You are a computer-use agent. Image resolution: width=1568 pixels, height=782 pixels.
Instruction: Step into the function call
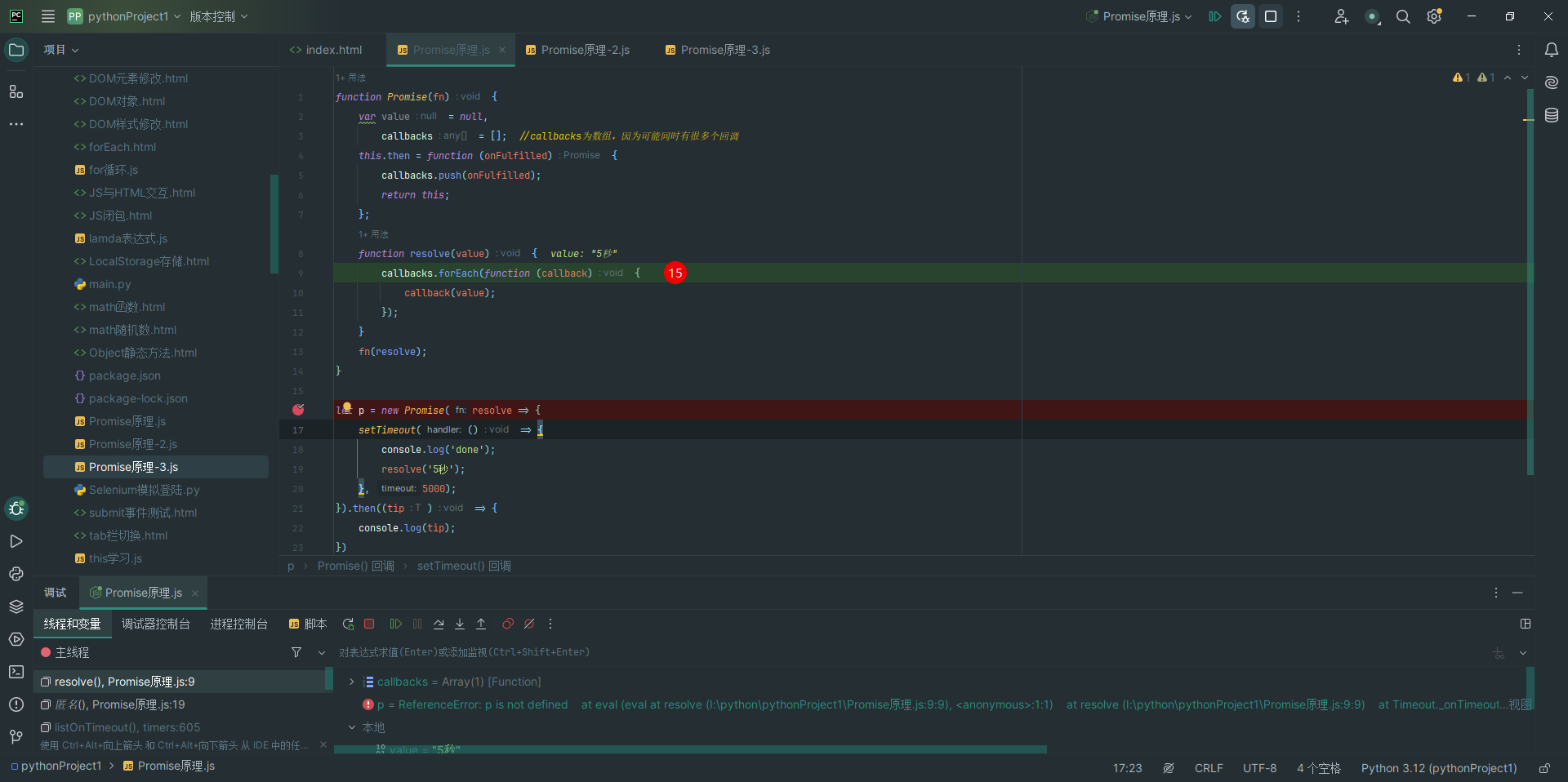[x=460, y=624]
